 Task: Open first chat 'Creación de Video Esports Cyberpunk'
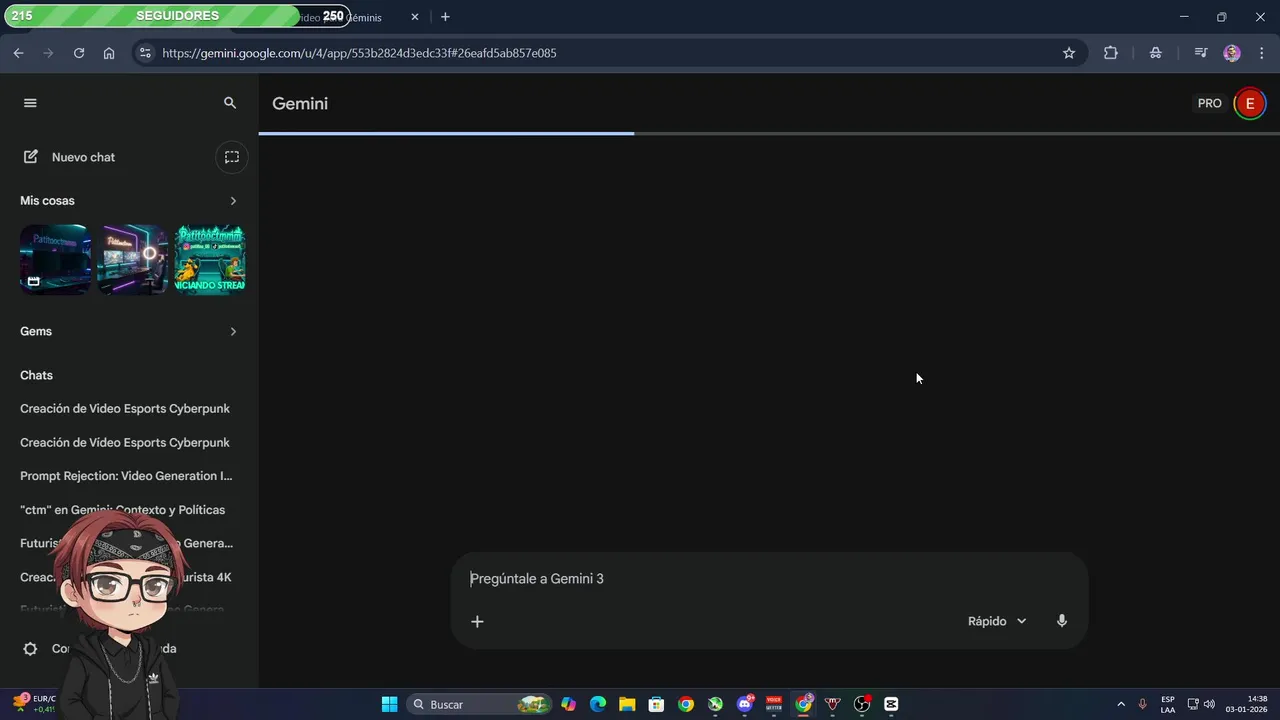pos(125,409)
